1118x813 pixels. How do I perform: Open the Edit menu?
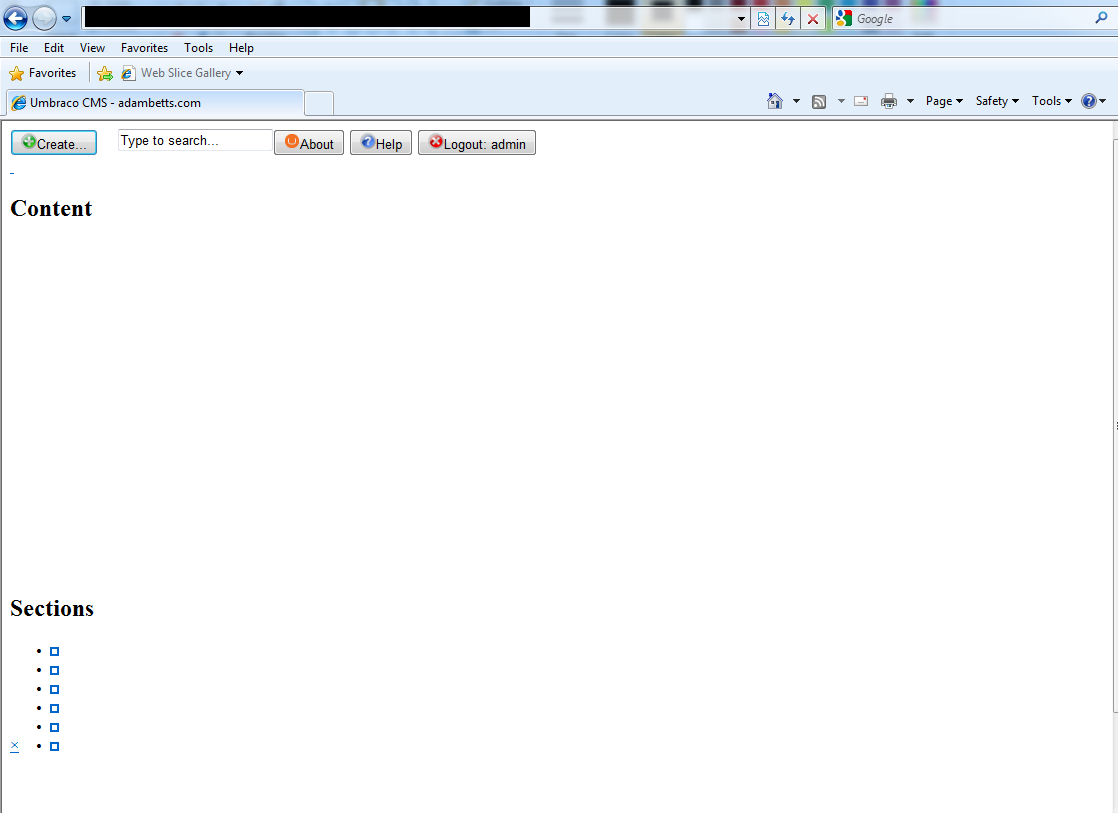(53, 48)
